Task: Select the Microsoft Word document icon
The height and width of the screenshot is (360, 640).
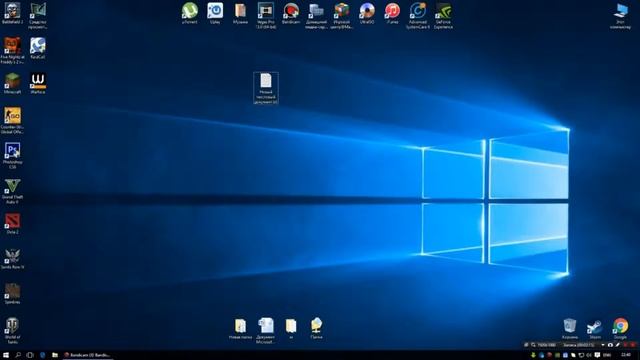Action: pos(266,331)
